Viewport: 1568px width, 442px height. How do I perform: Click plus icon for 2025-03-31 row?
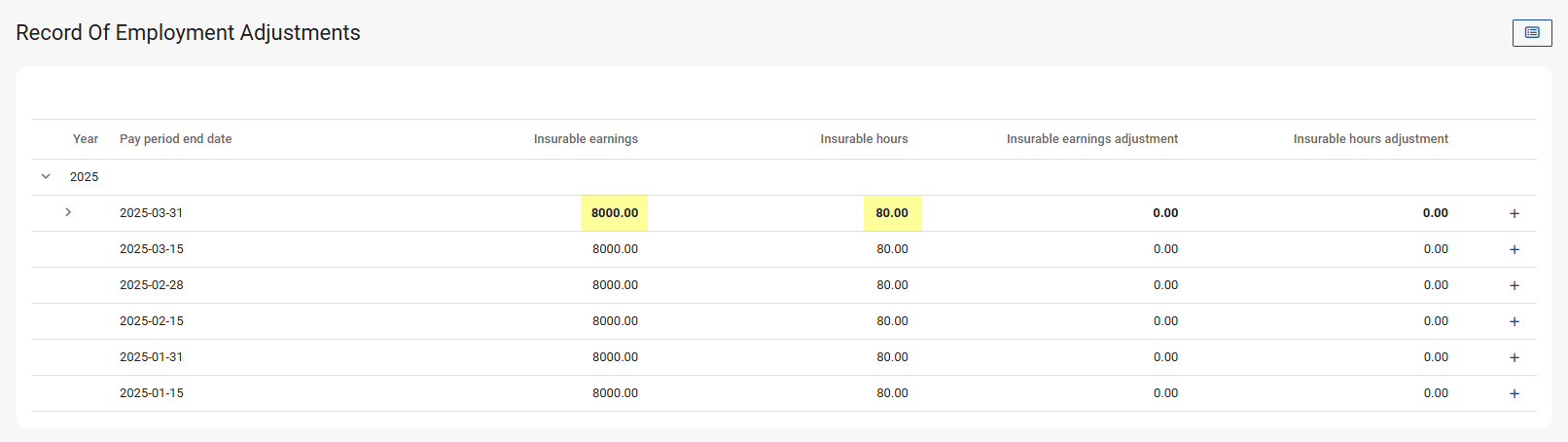(x=1515, y=213)
